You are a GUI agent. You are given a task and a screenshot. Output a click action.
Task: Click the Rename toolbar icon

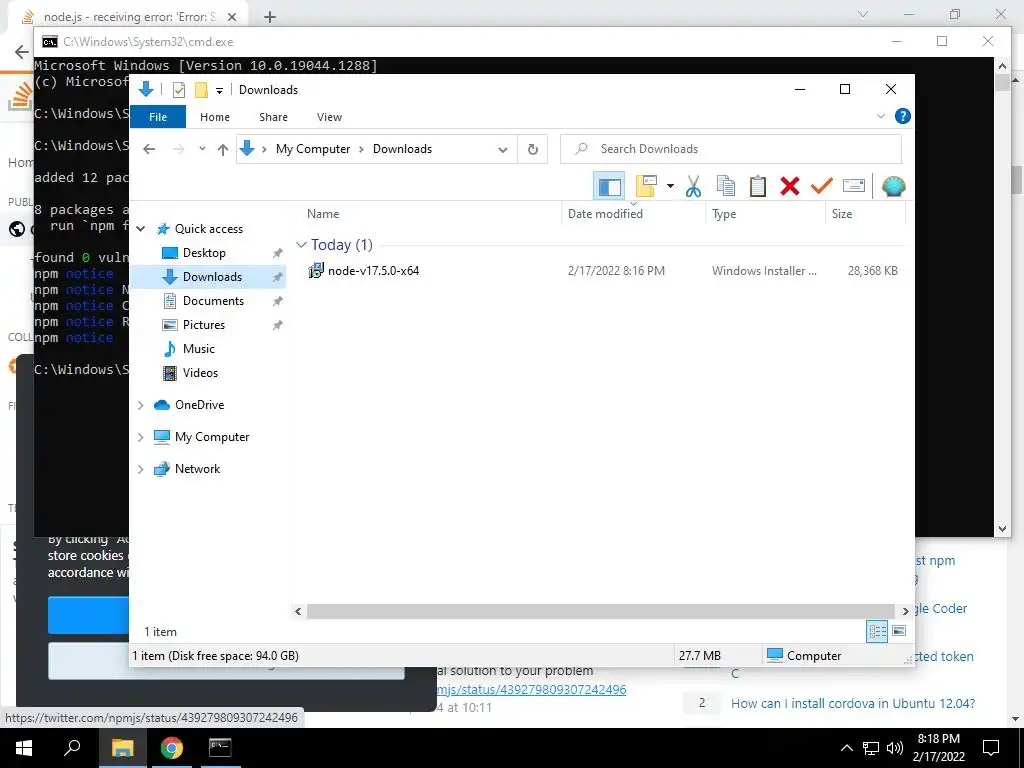pyautogui.click(x=854, y=186)
